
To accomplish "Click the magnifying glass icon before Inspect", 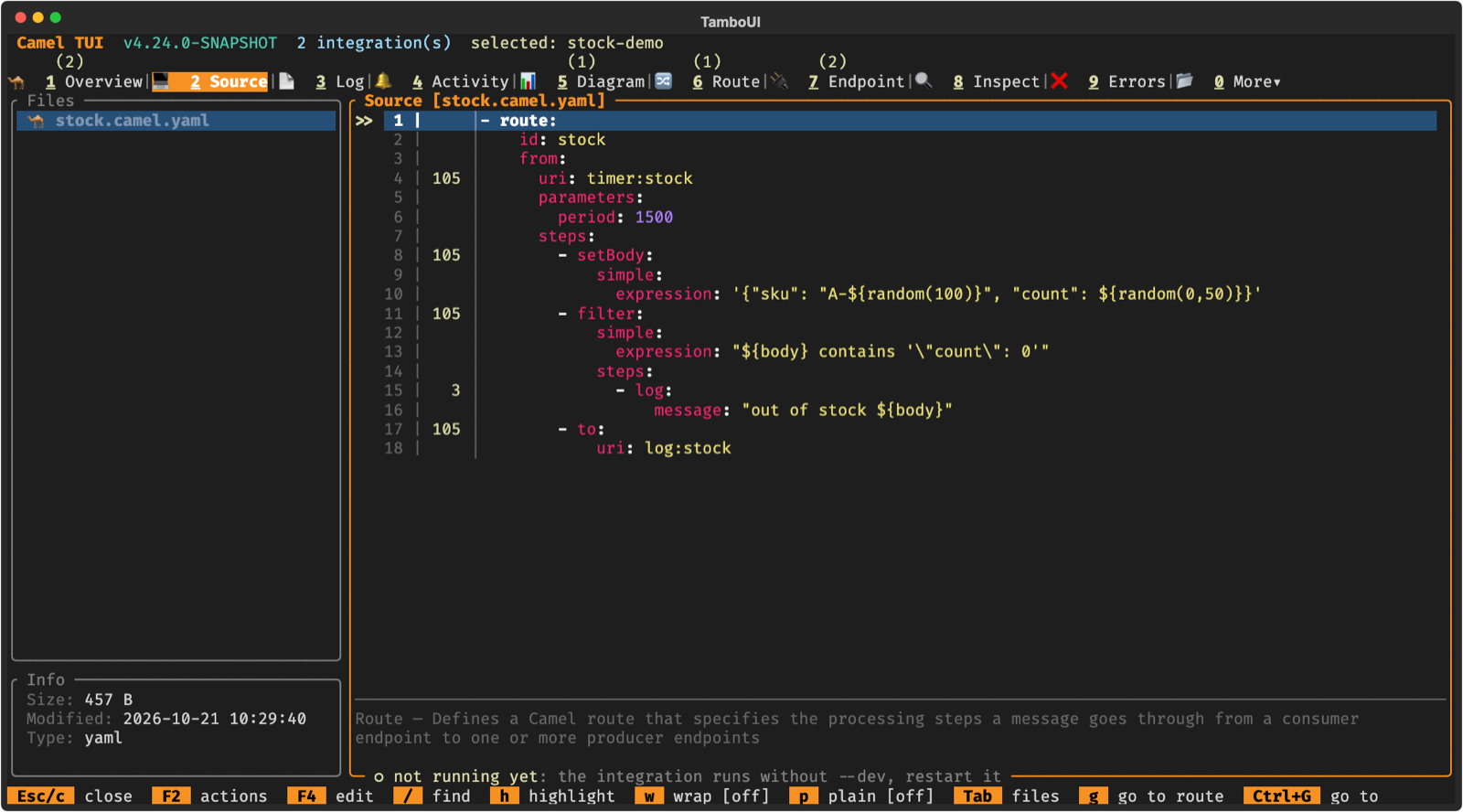I will click(924, 81).
